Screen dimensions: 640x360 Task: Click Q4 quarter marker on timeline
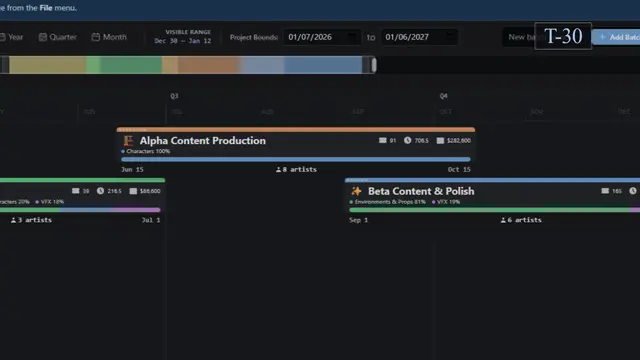(x=444, y=96)
